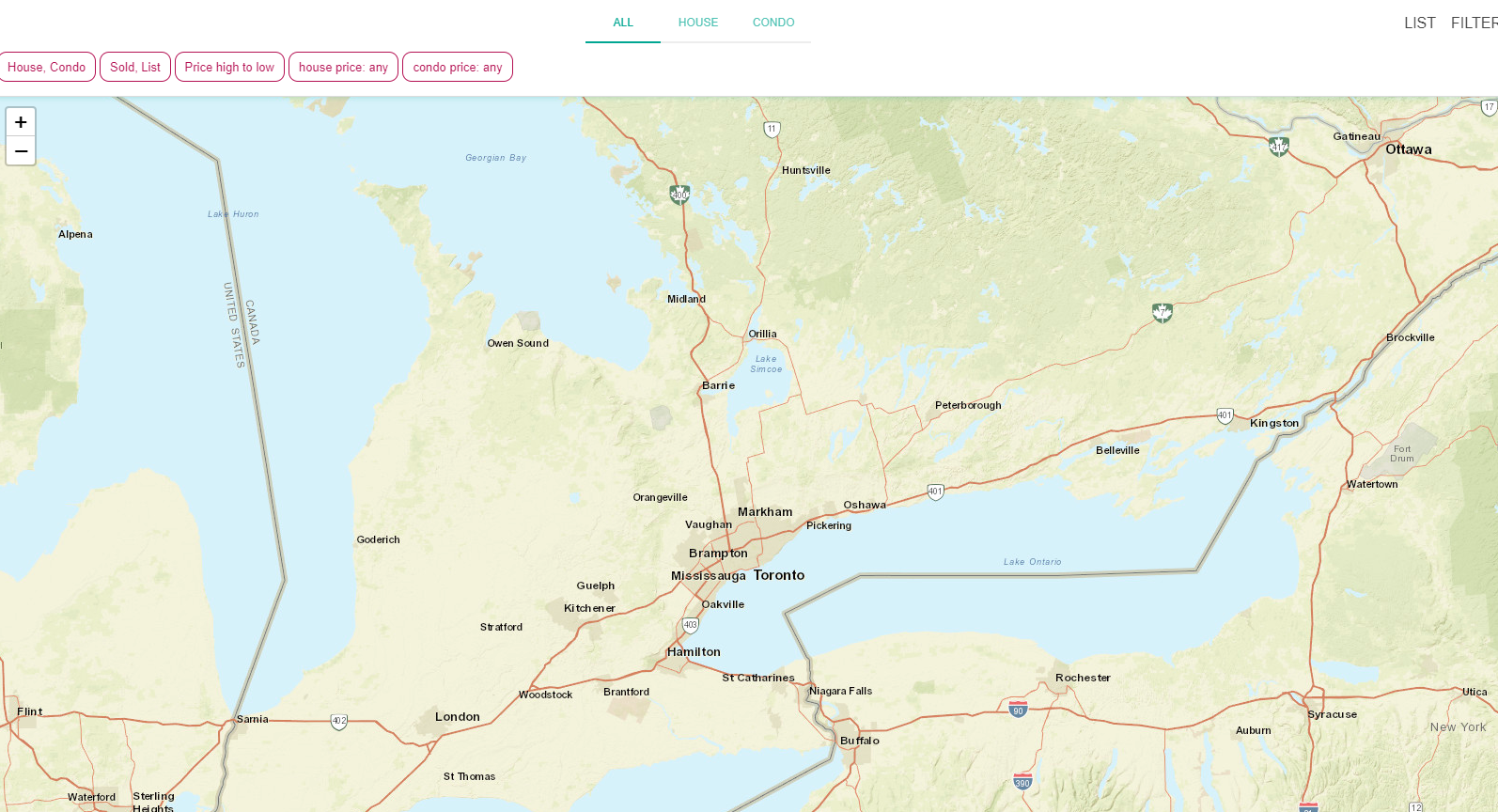Image resolution: width=1498 pixels, height=812 pixels.
Task: Zoom in the map with plus button
Action: [x=21, y=122]
